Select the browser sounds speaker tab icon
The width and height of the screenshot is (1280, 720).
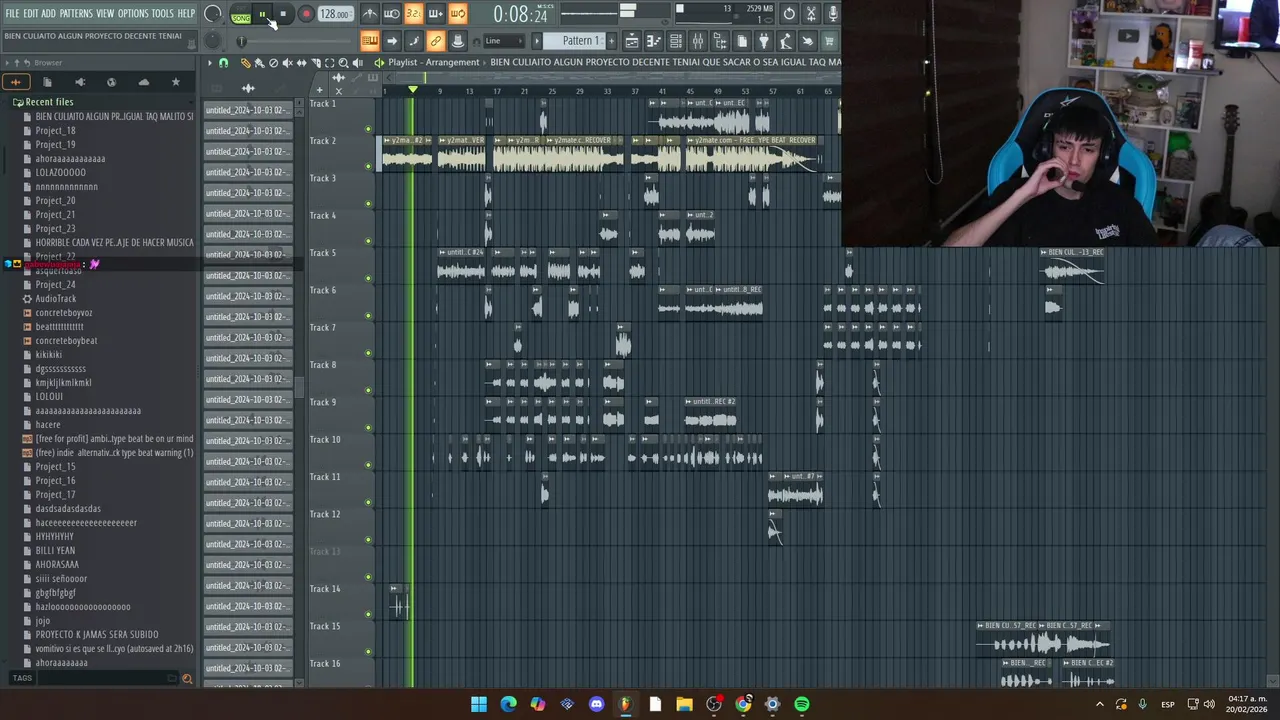point(80,82)
